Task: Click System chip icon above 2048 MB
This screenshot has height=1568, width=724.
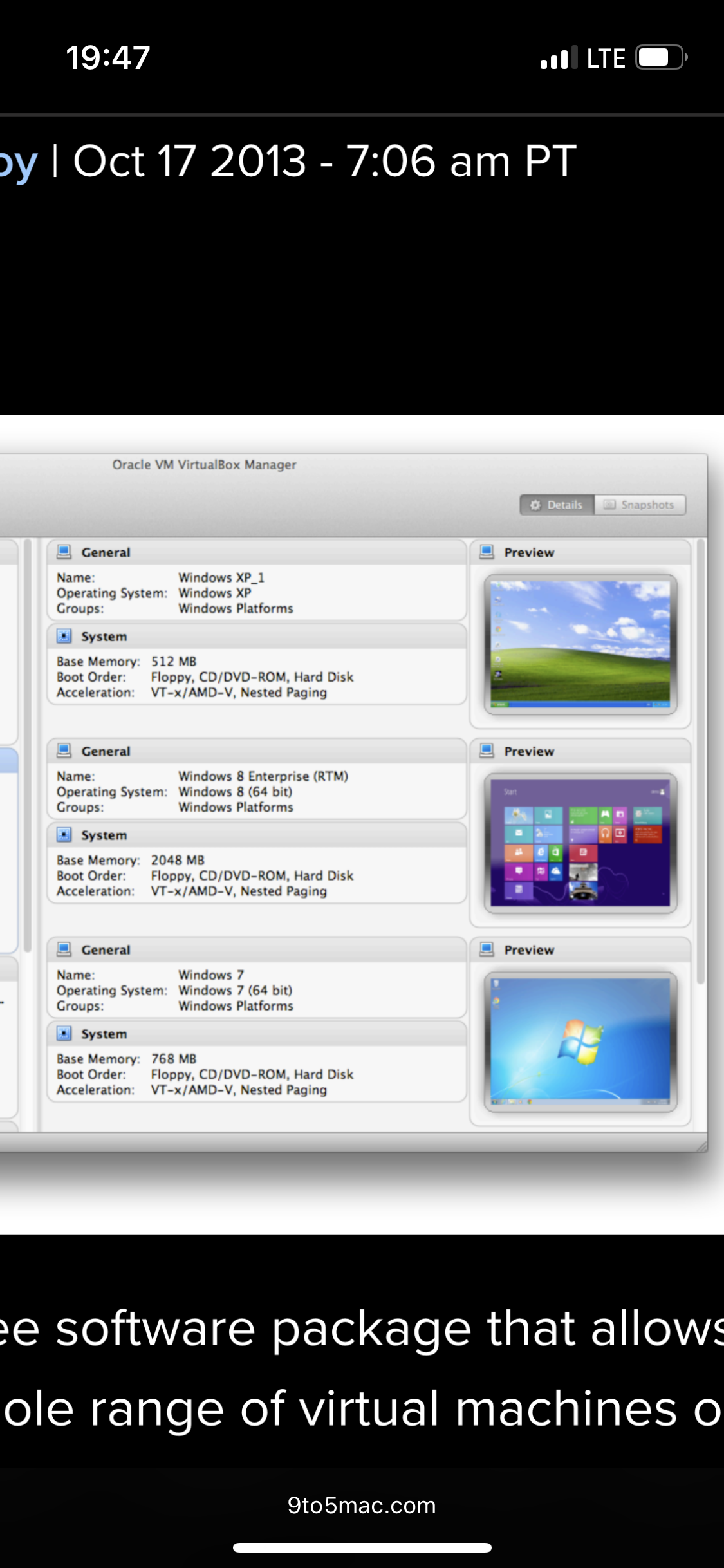Action: point(64,835)
